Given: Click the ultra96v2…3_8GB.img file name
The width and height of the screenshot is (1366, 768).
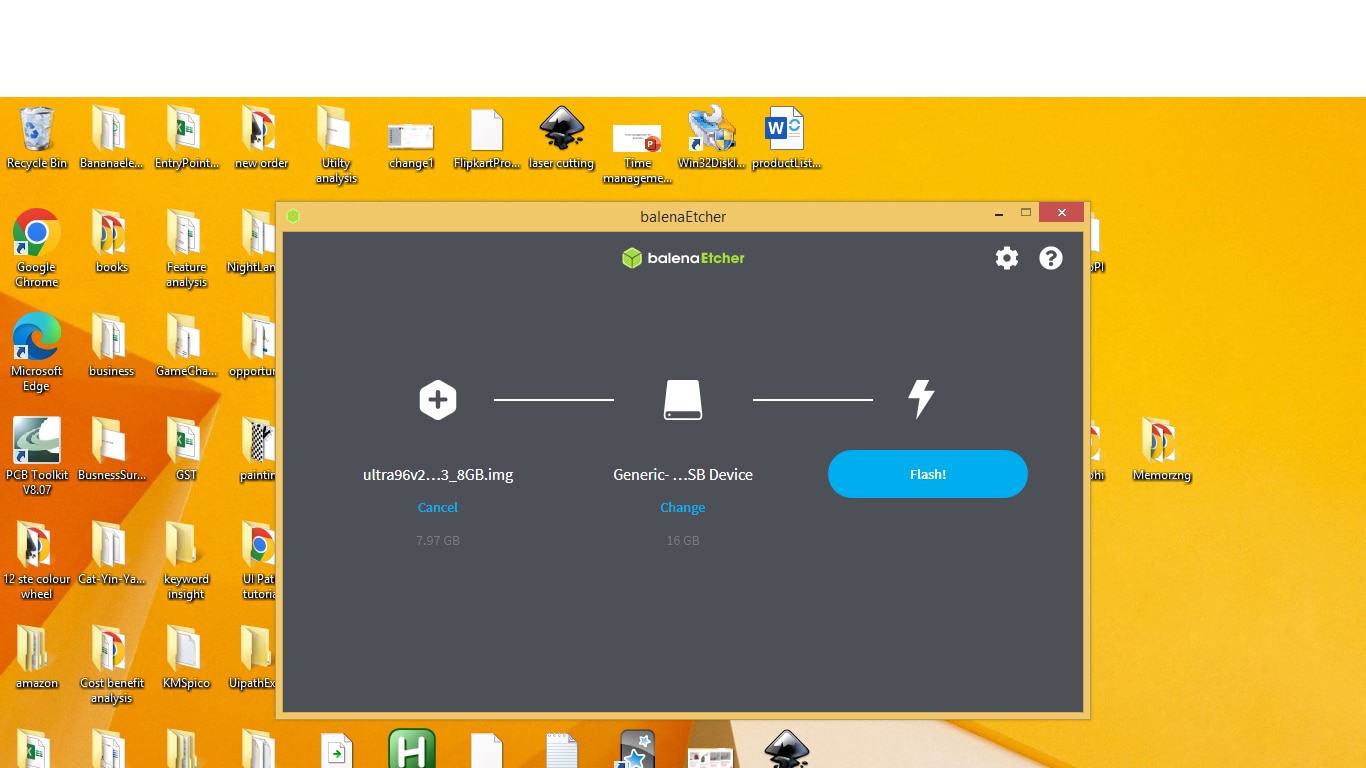Looking at the screenshot, I should (x=438, y=475).
